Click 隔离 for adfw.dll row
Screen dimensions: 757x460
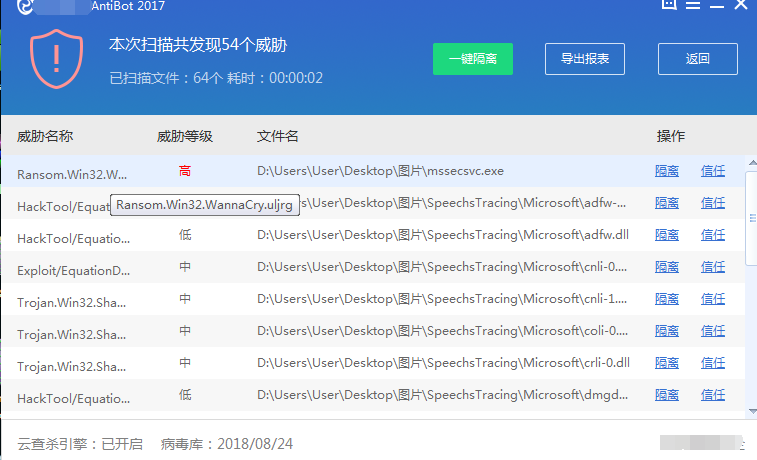(667, 235)
